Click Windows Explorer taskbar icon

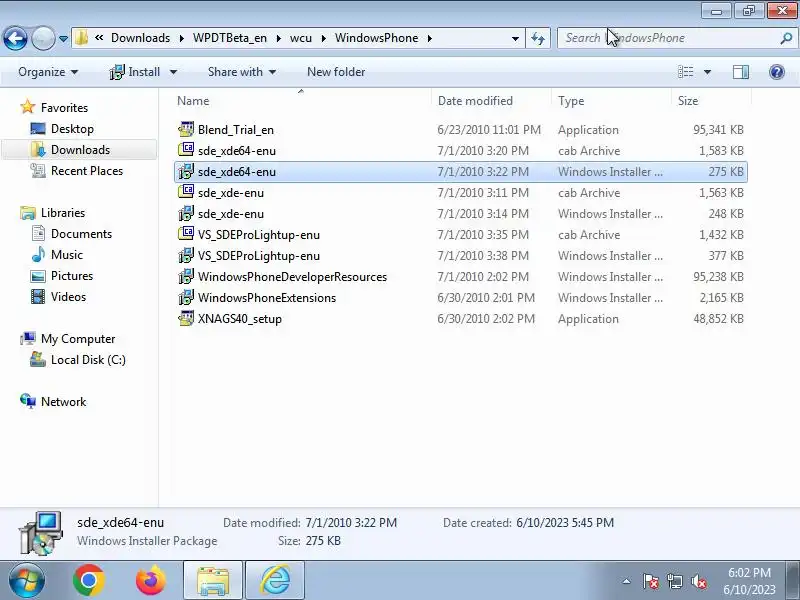213,581
